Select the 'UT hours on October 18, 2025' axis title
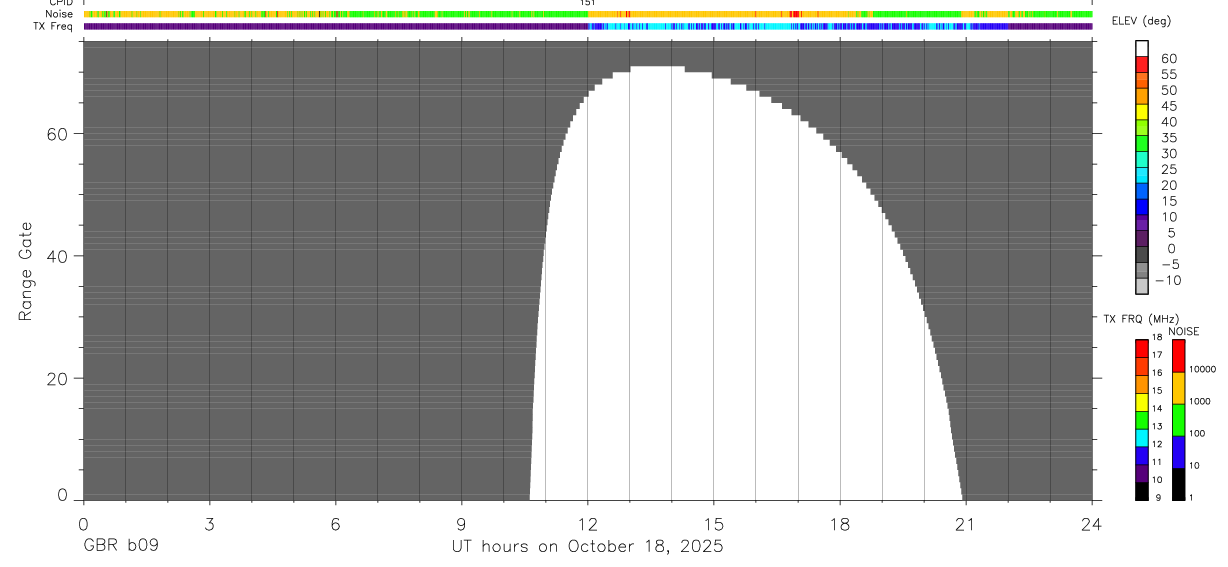 (586, 546)
